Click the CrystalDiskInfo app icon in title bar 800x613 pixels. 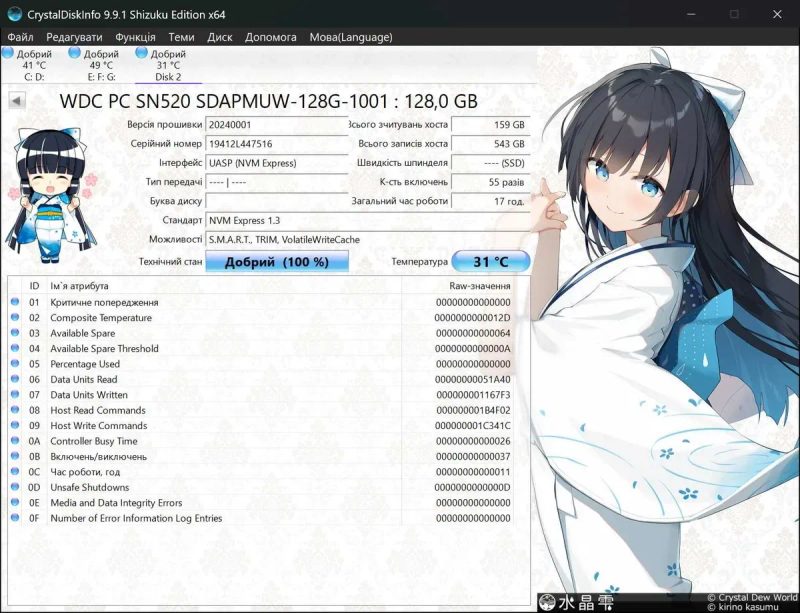[15, 14]
